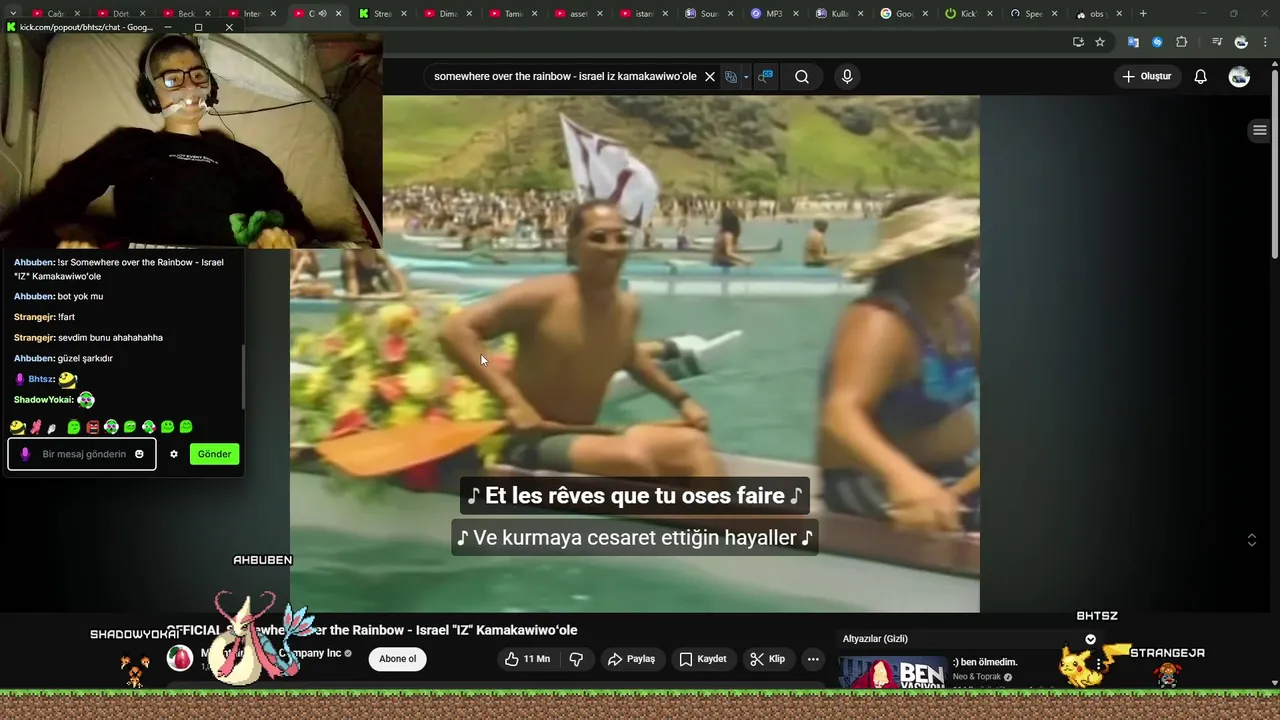The height and width of the screenshot is (720, 1280).
Task: Dislike the video
Action: point(576,659)
